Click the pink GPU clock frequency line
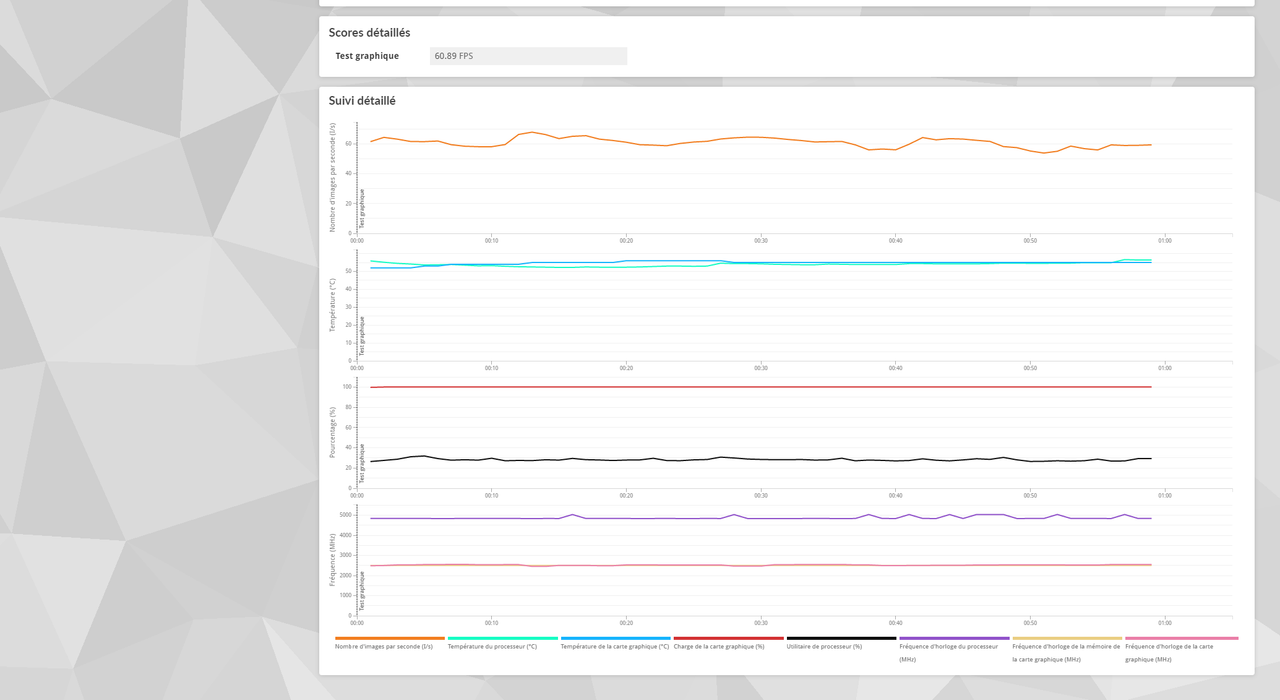 [x=760, y=565]
